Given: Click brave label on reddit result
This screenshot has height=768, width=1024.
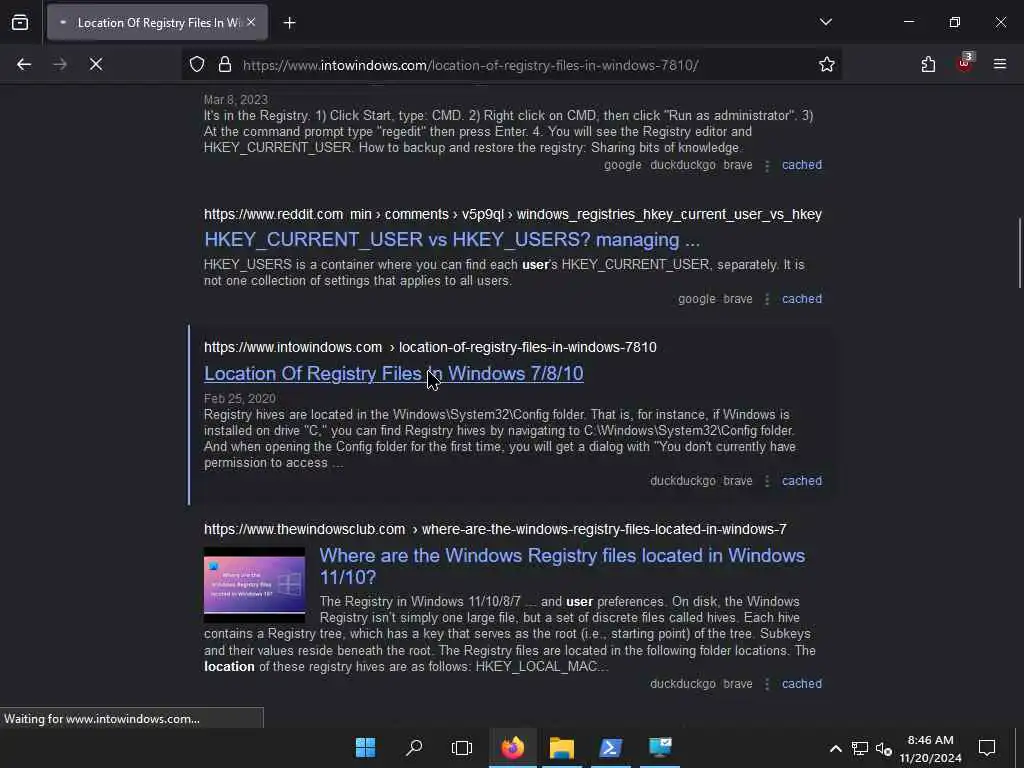Looking at the screenshot, I should coord(737,299).
